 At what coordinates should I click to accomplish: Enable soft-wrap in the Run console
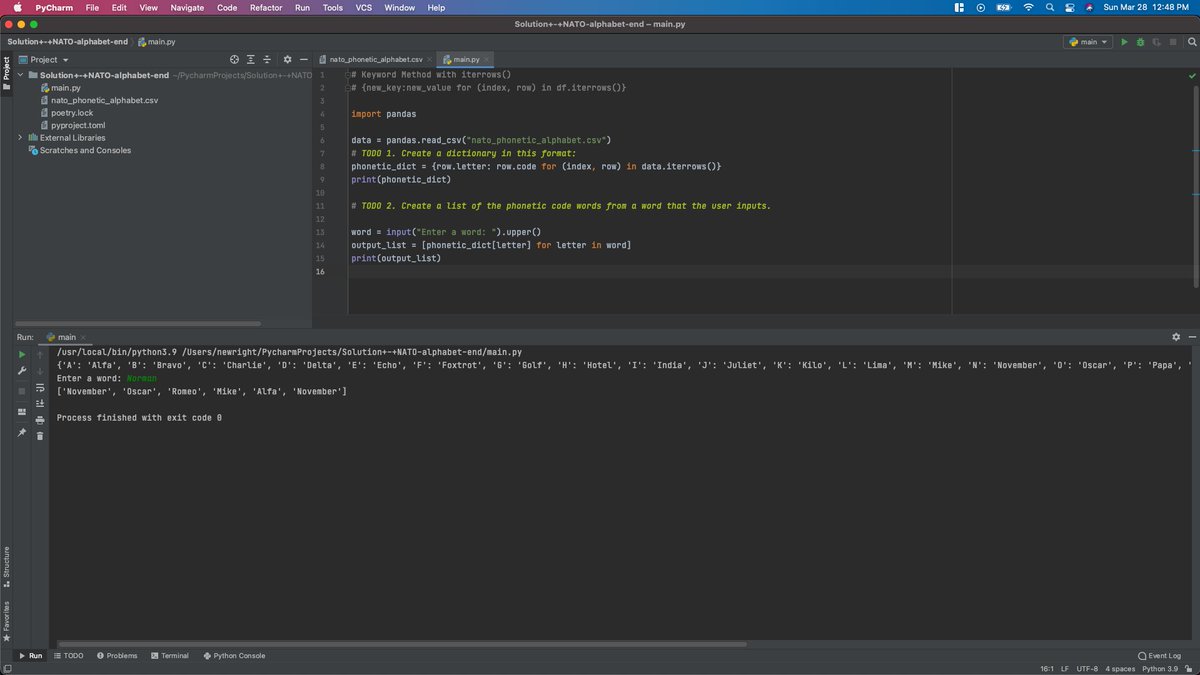click(39, 388)
